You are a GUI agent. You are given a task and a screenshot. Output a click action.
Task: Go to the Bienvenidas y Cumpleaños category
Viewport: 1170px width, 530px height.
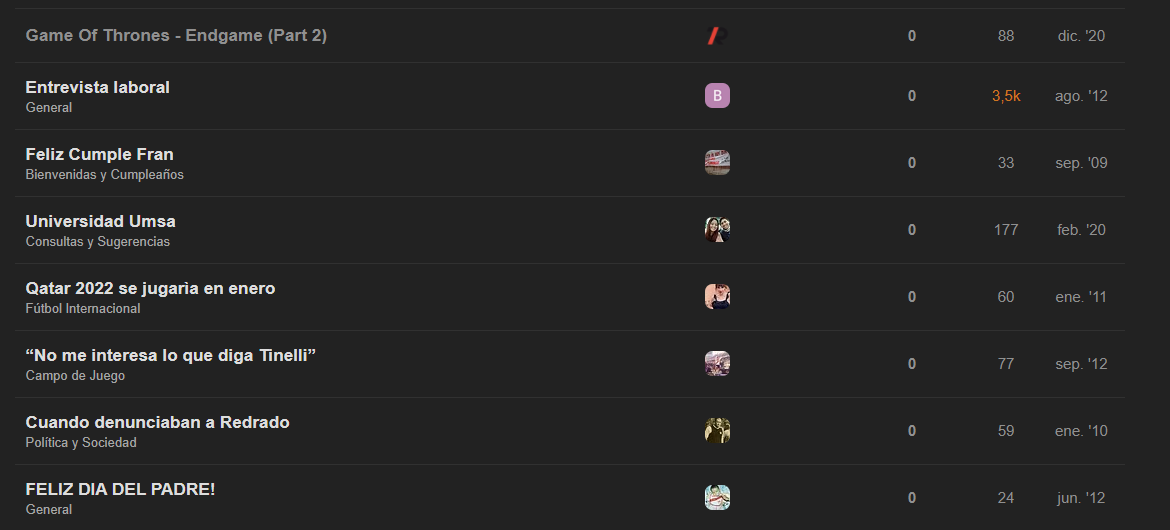(x=104, y=175)
